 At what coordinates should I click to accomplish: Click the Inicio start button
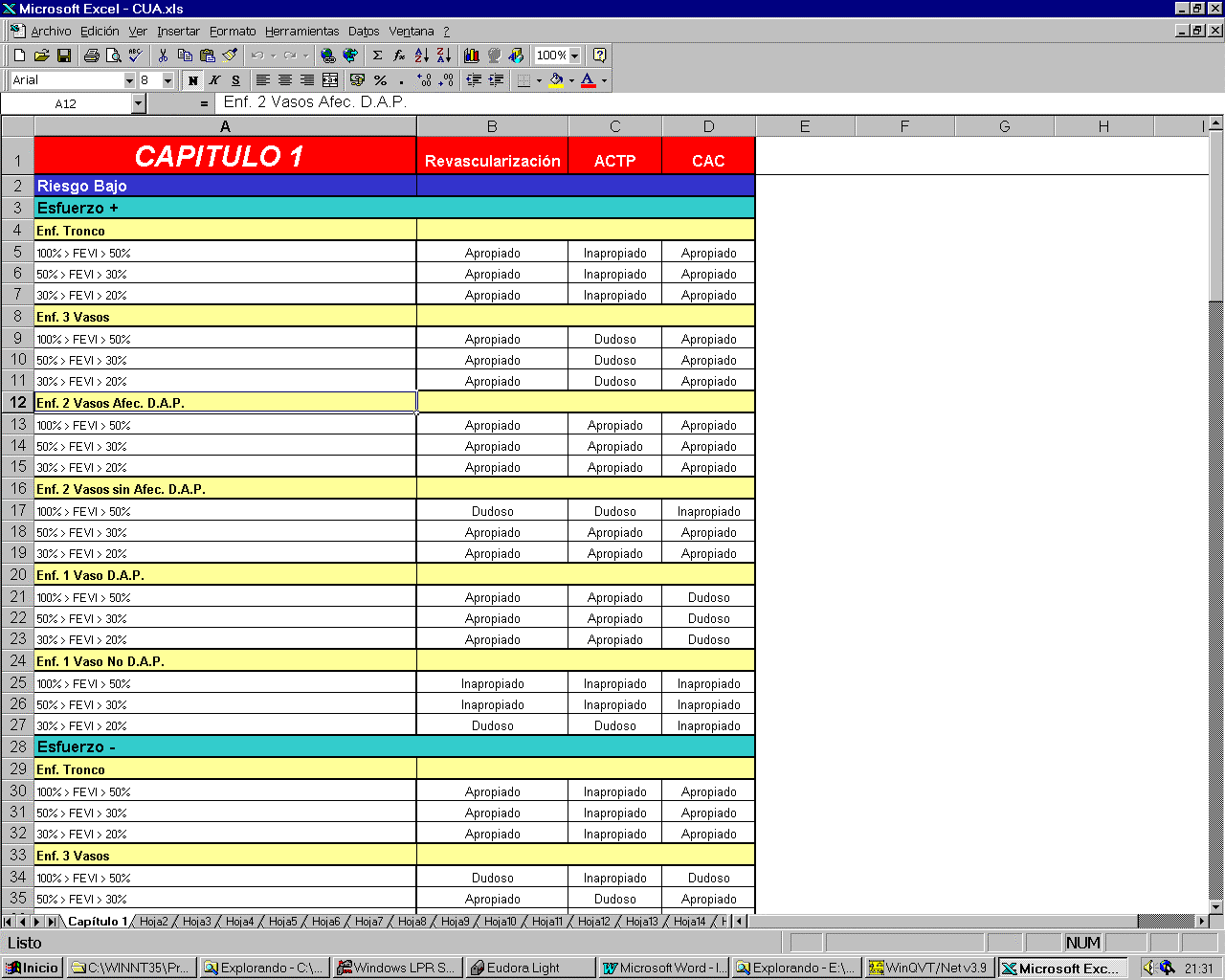pos(32,968)
